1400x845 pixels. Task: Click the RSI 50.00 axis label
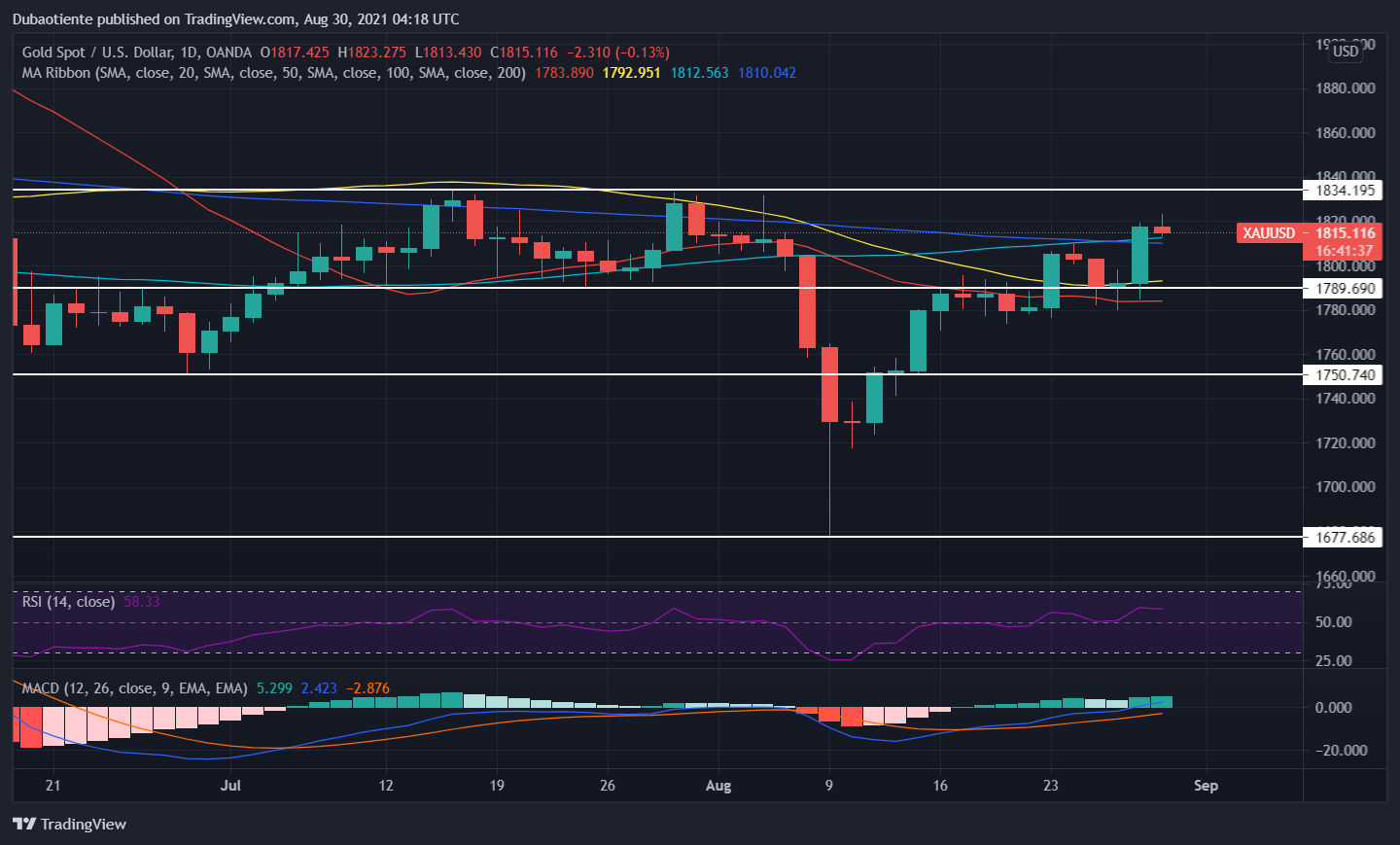[x=1333, y=622]
